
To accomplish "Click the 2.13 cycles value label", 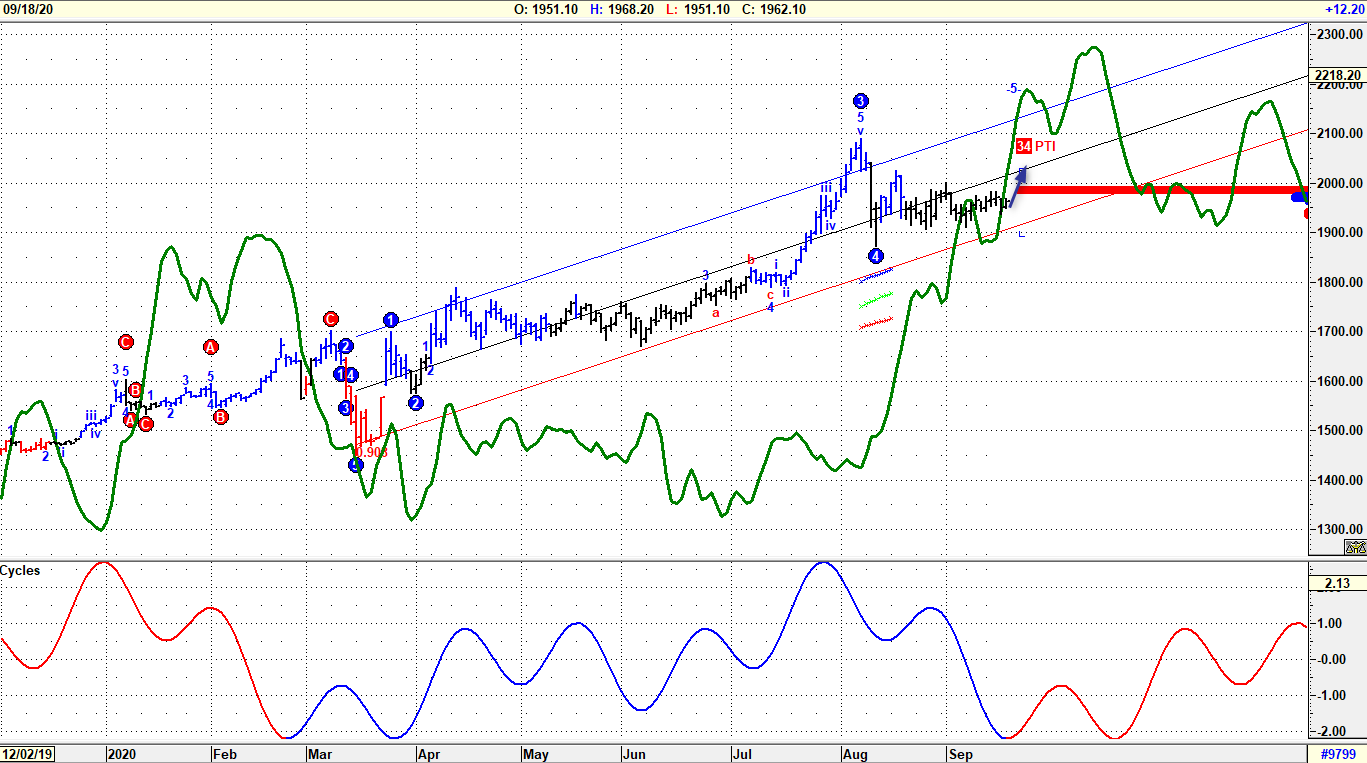I will click(1337, 583).
